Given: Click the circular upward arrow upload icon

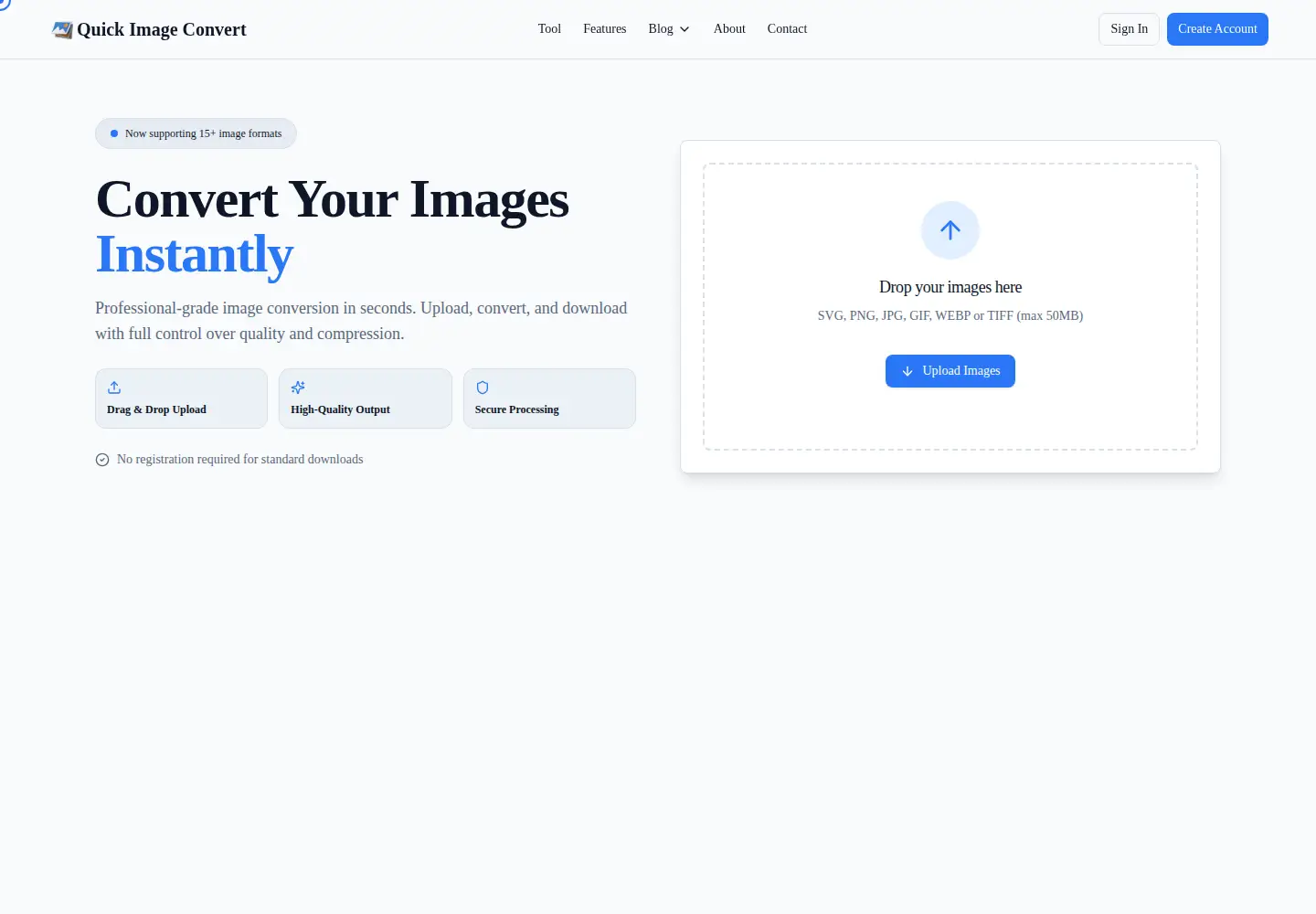Looking at the screenshot, I should coord(950,230).
